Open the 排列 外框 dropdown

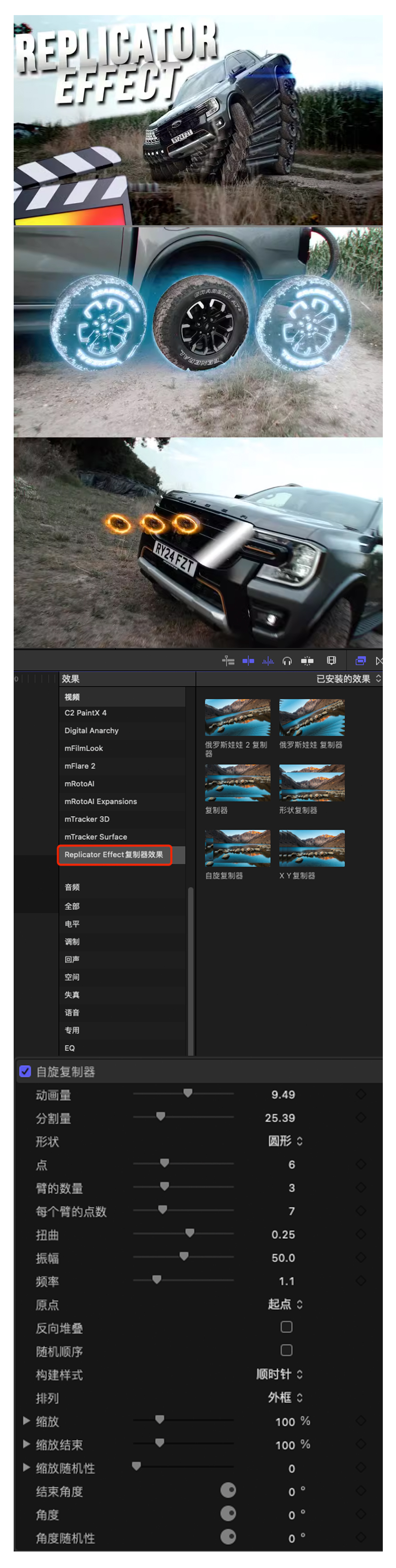285,1397
